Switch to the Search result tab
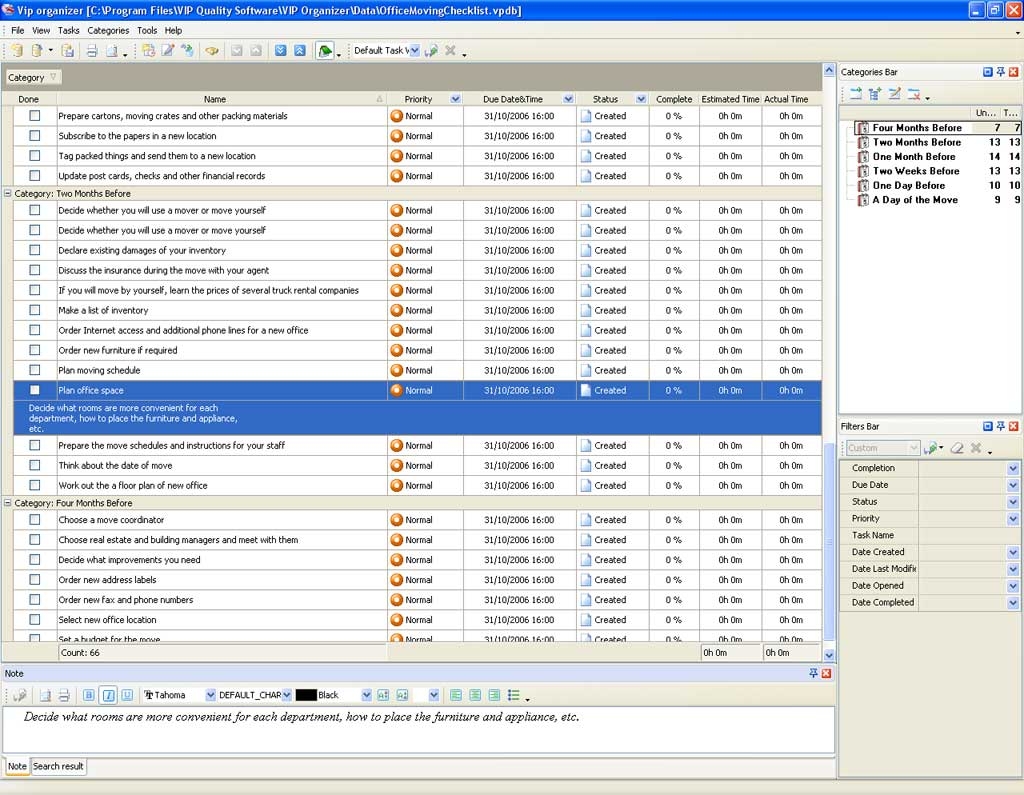Image resolution: width=1024 pixels, height=795 pixels. tap(58, 766)
